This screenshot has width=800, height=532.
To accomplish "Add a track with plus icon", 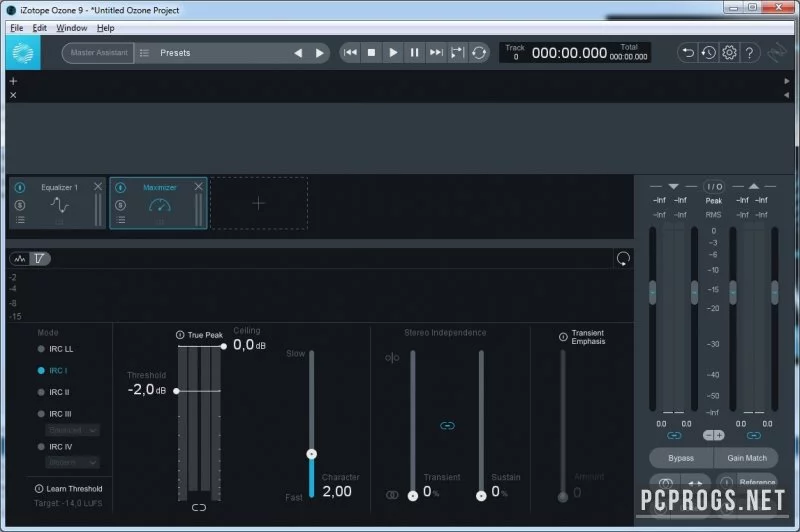I will click(13, 81).
